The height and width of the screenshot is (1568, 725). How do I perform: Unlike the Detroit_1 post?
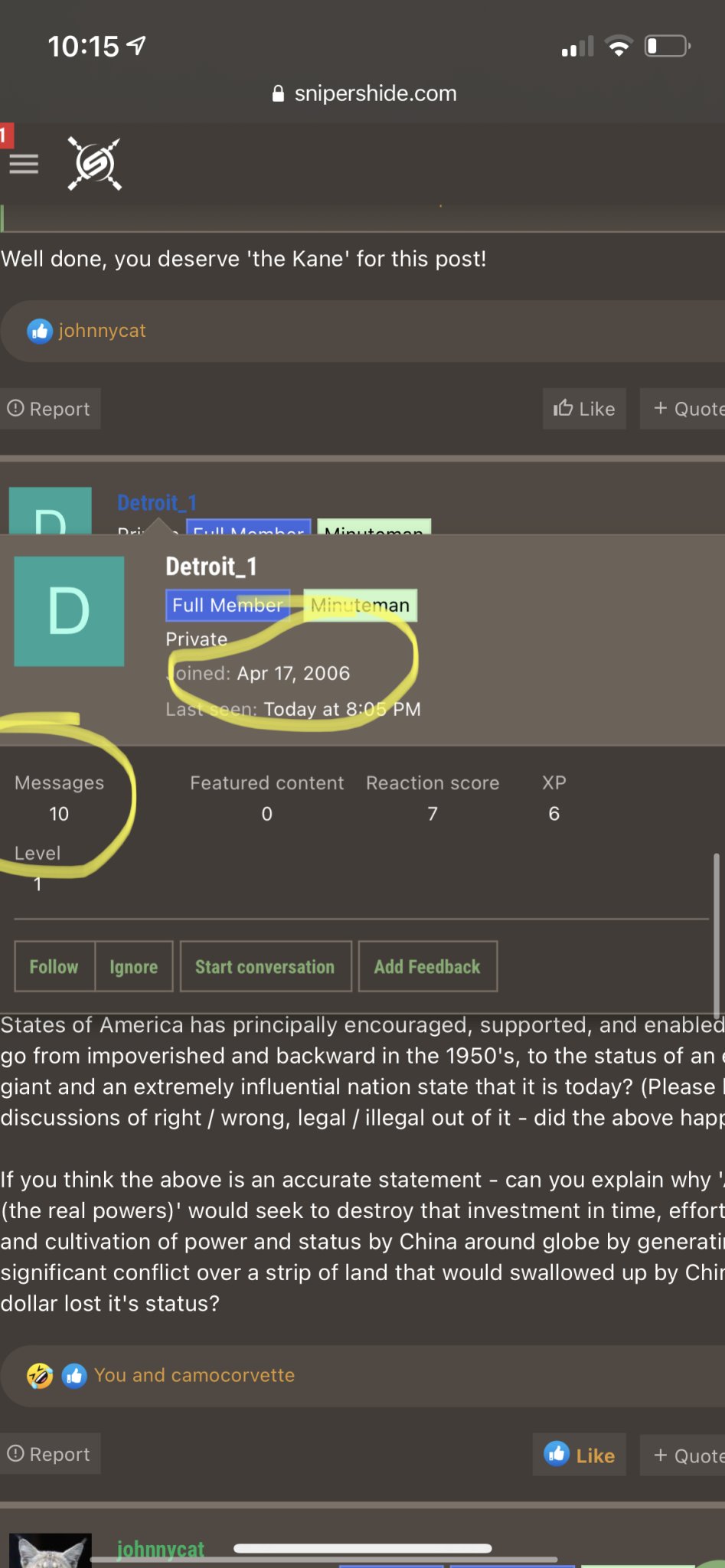pos(580,1455)
